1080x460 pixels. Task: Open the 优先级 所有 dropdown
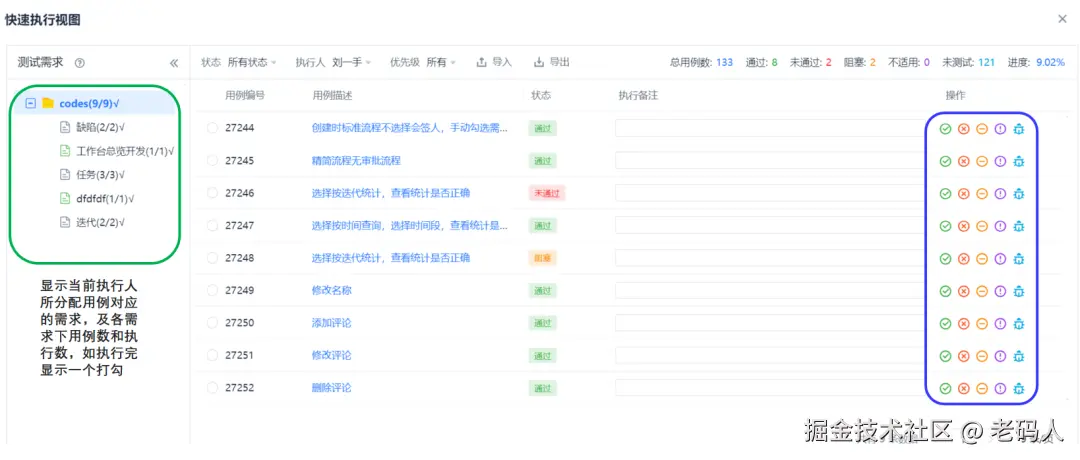tap(441, 63)
